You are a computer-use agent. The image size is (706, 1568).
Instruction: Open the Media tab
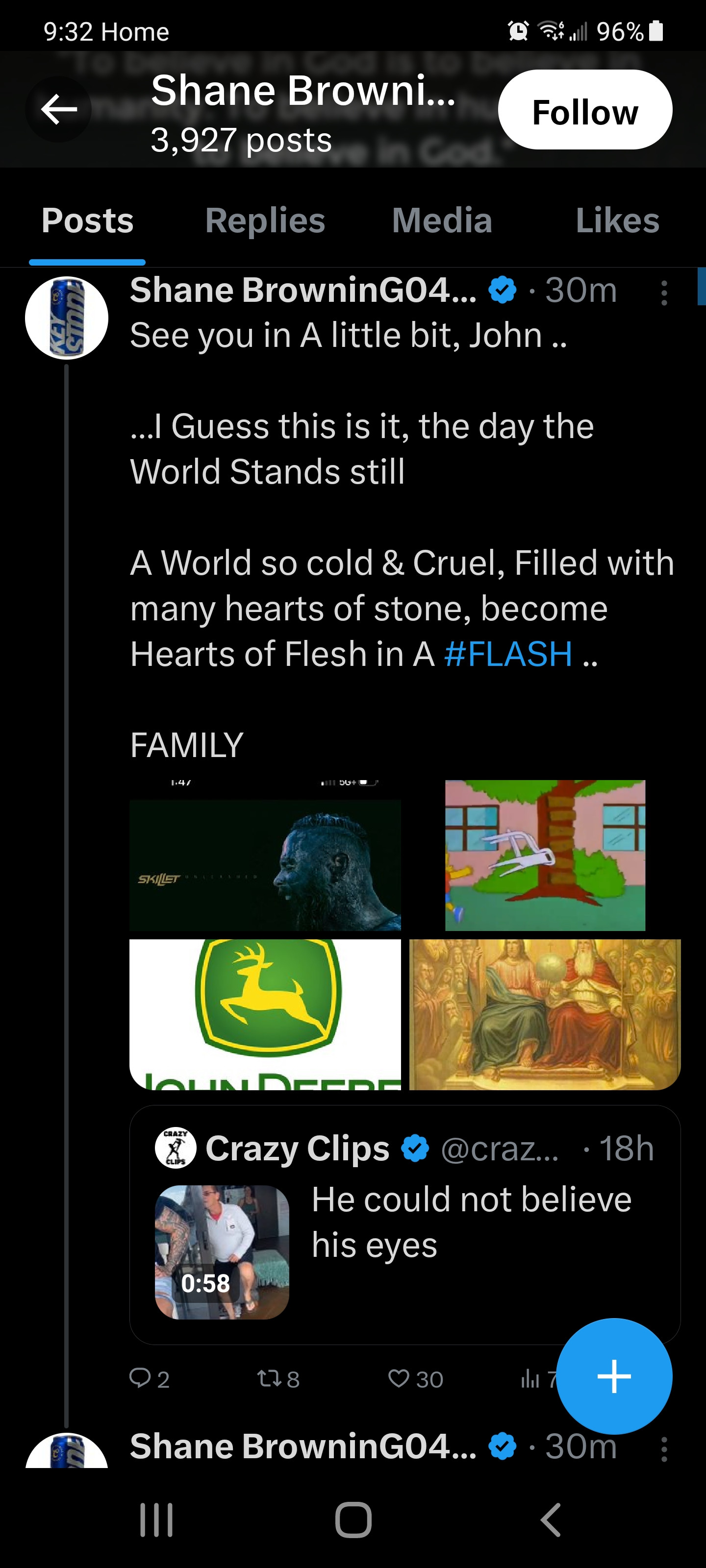(x=442, y=220)
